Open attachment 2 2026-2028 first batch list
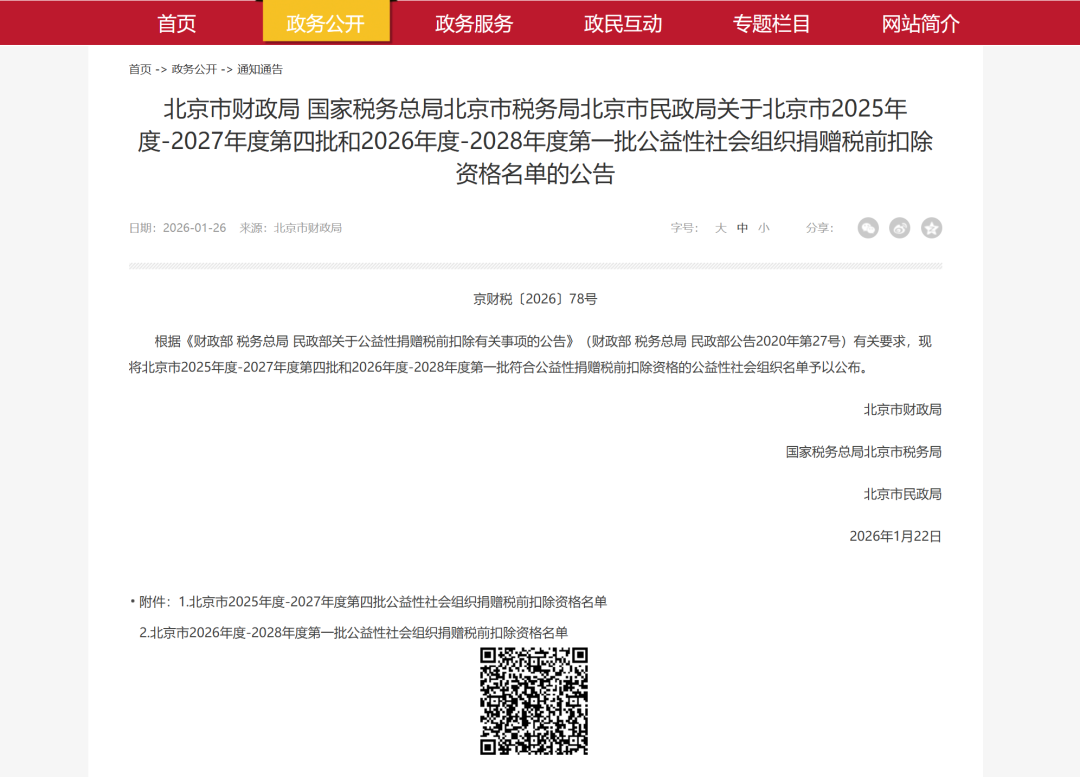Image resolution: width=1080 pixels, height=777 pixels. click(x=353, y=633)
